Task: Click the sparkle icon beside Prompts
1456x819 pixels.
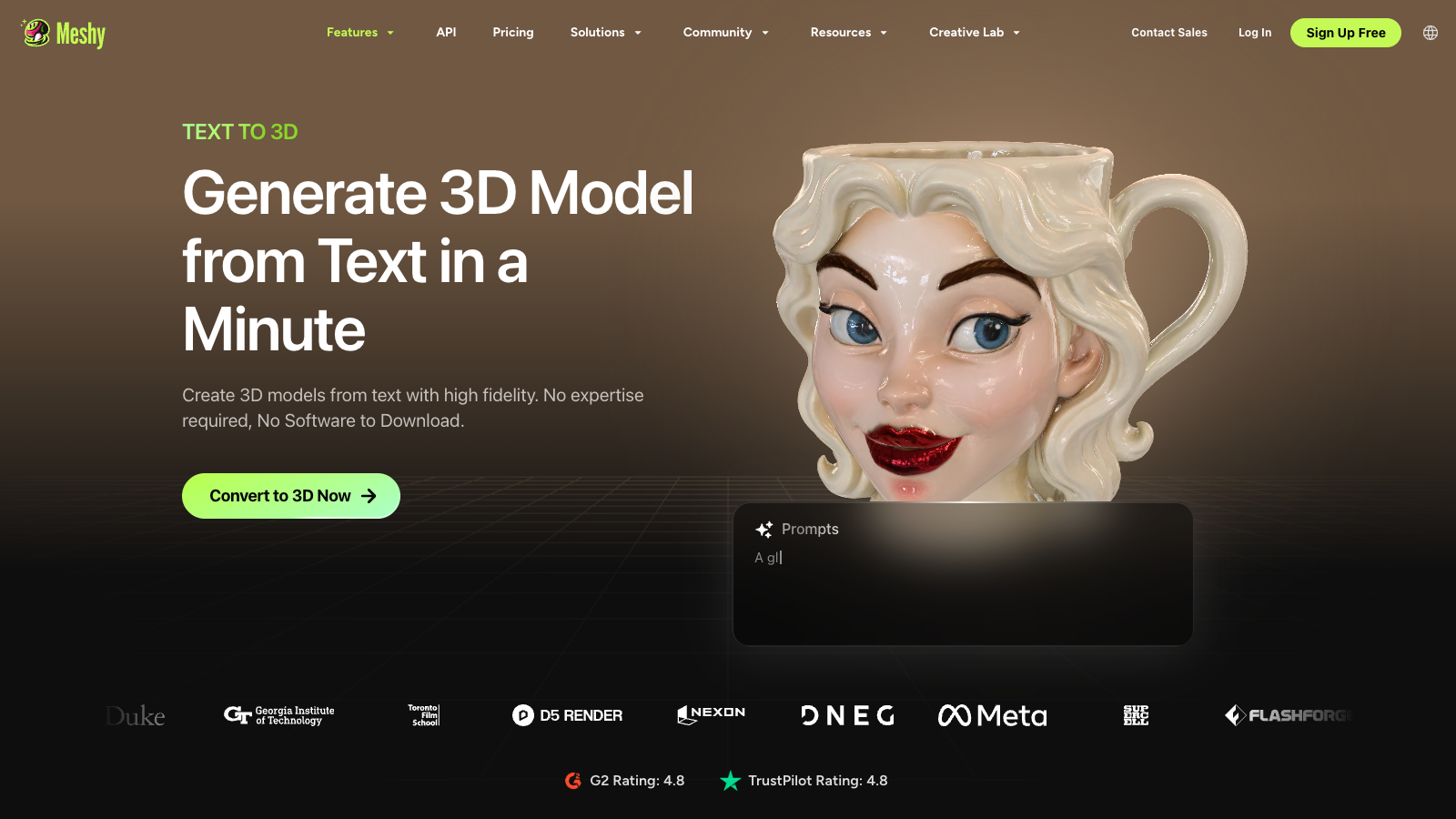Action: pos(764,530)
